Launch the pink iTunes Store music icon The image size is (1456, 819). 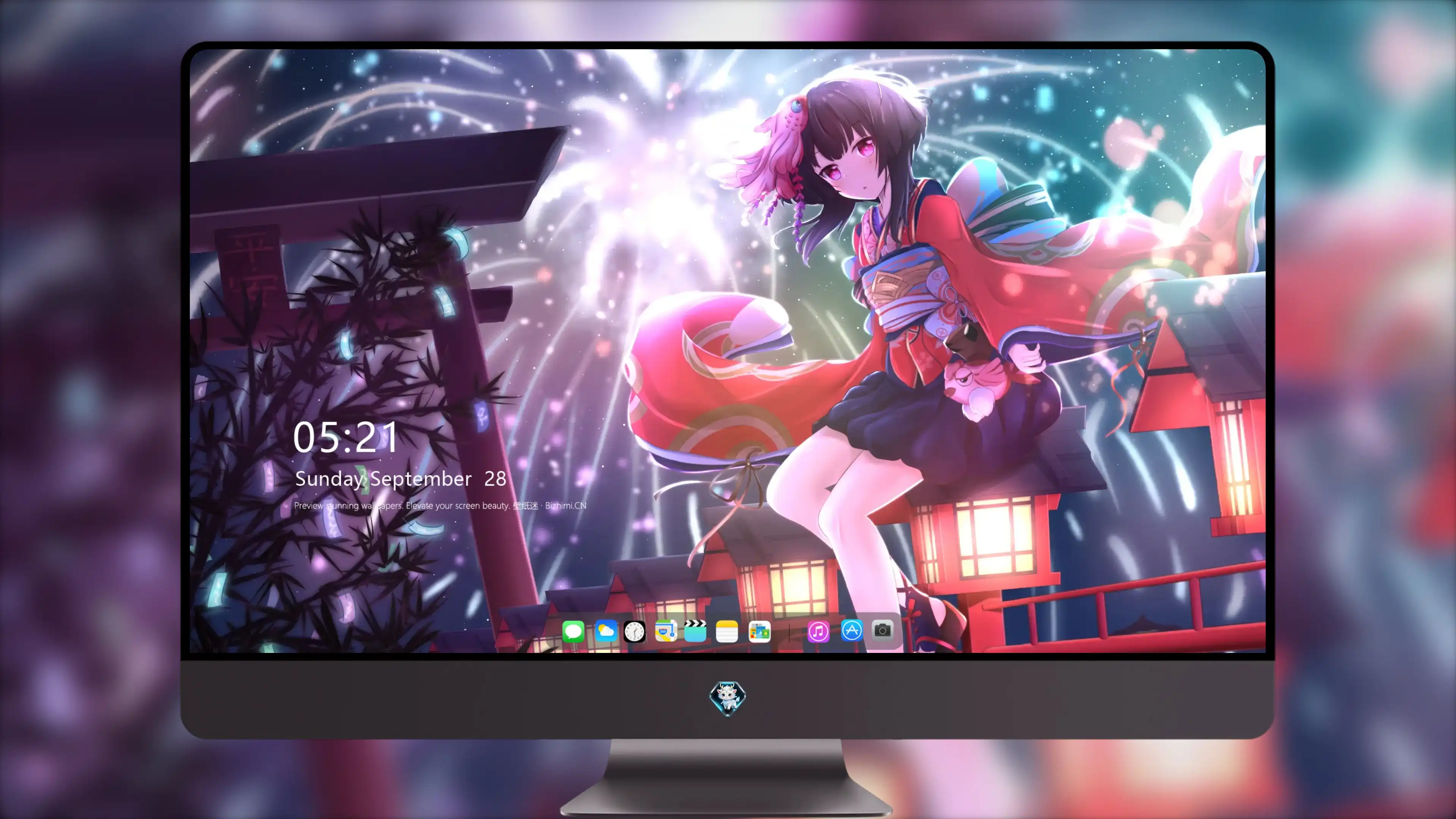point(819,631)
